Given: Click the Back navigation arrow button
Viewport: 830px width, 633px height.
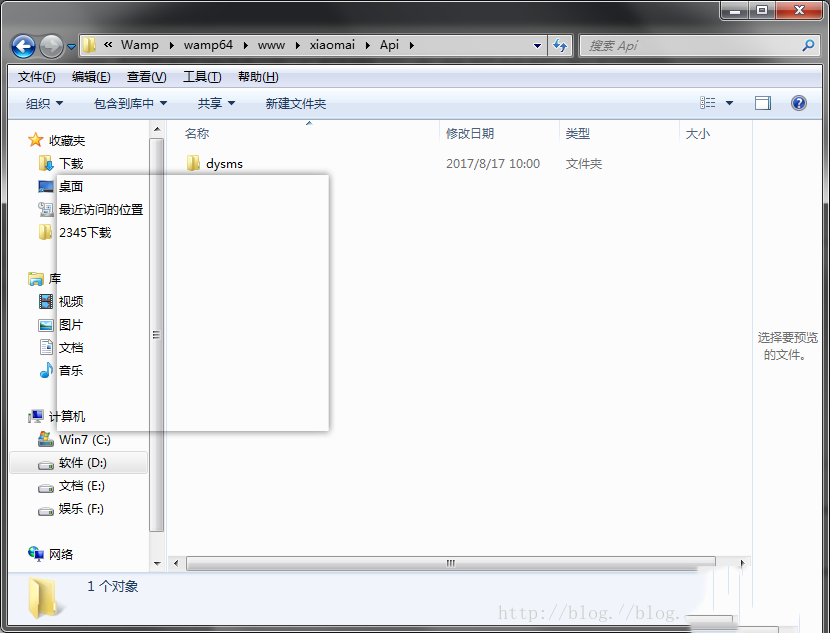Looking at the screenshot, I should point(23,45).
